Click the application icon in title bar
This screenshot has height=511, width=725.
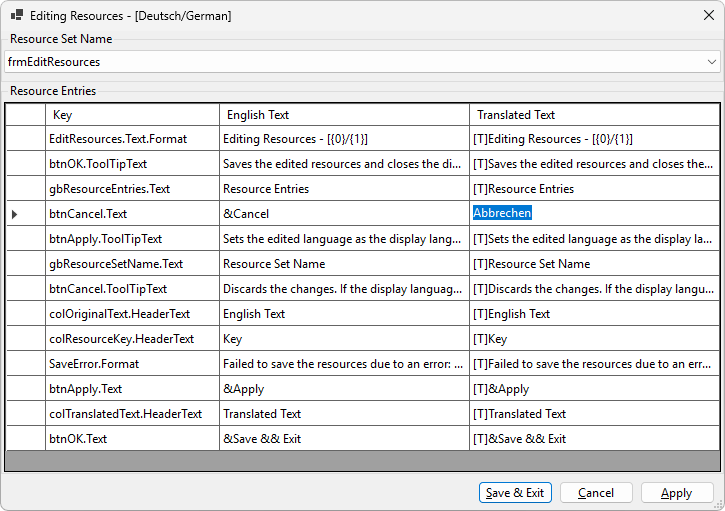(17, 15)
